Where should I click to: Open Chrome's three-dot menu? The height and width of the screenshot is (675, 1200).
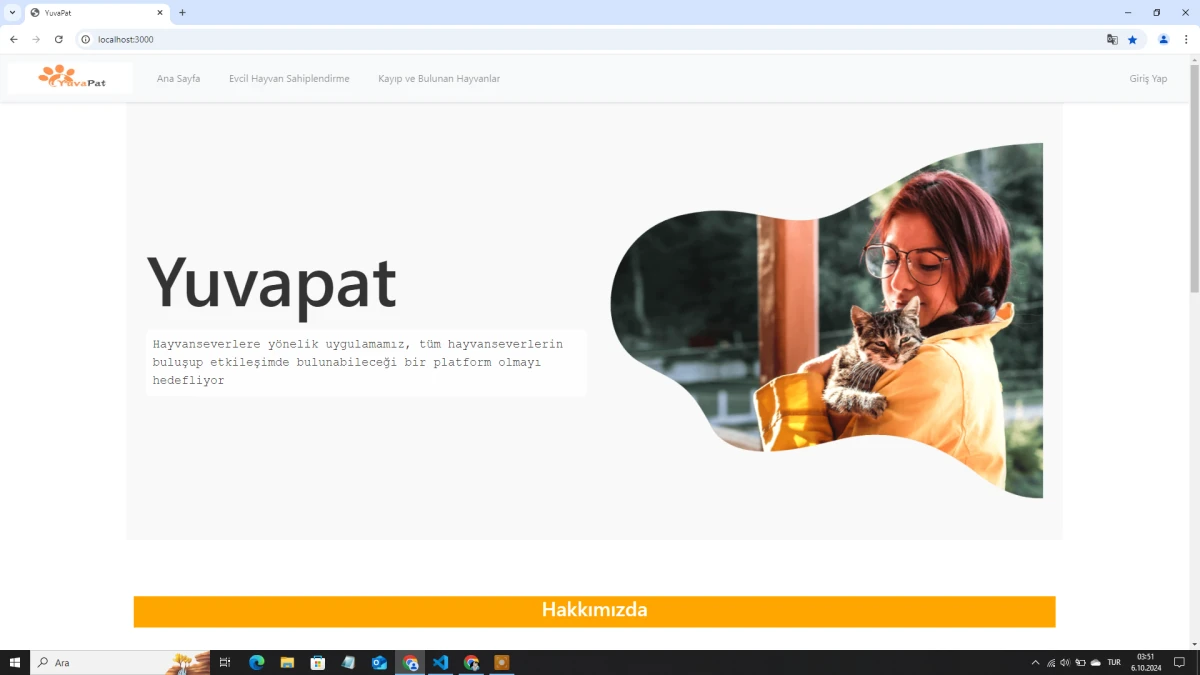click(x=1186, y=39)
